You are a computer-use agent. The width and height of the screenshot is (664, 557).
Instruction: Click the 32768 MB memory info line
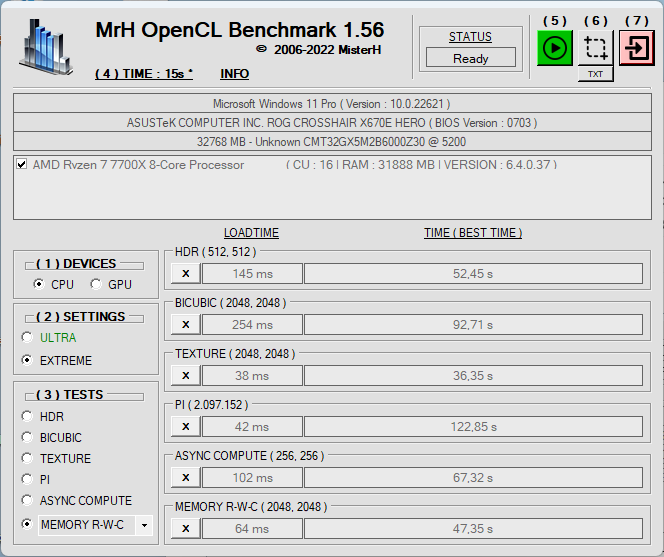point(332,141)
